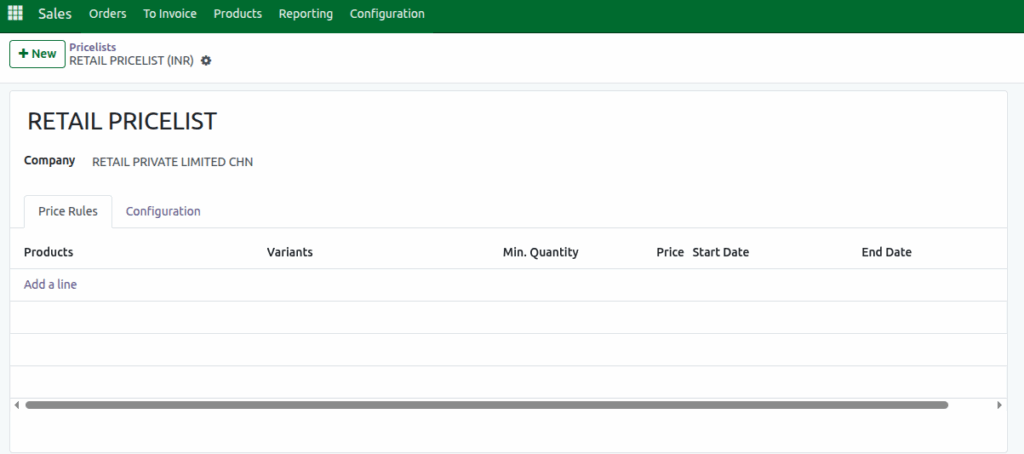This screenshot has height=454, width=1024.
Task: Switch to the Configuration tab in form
Action: [x=163, y=211]
